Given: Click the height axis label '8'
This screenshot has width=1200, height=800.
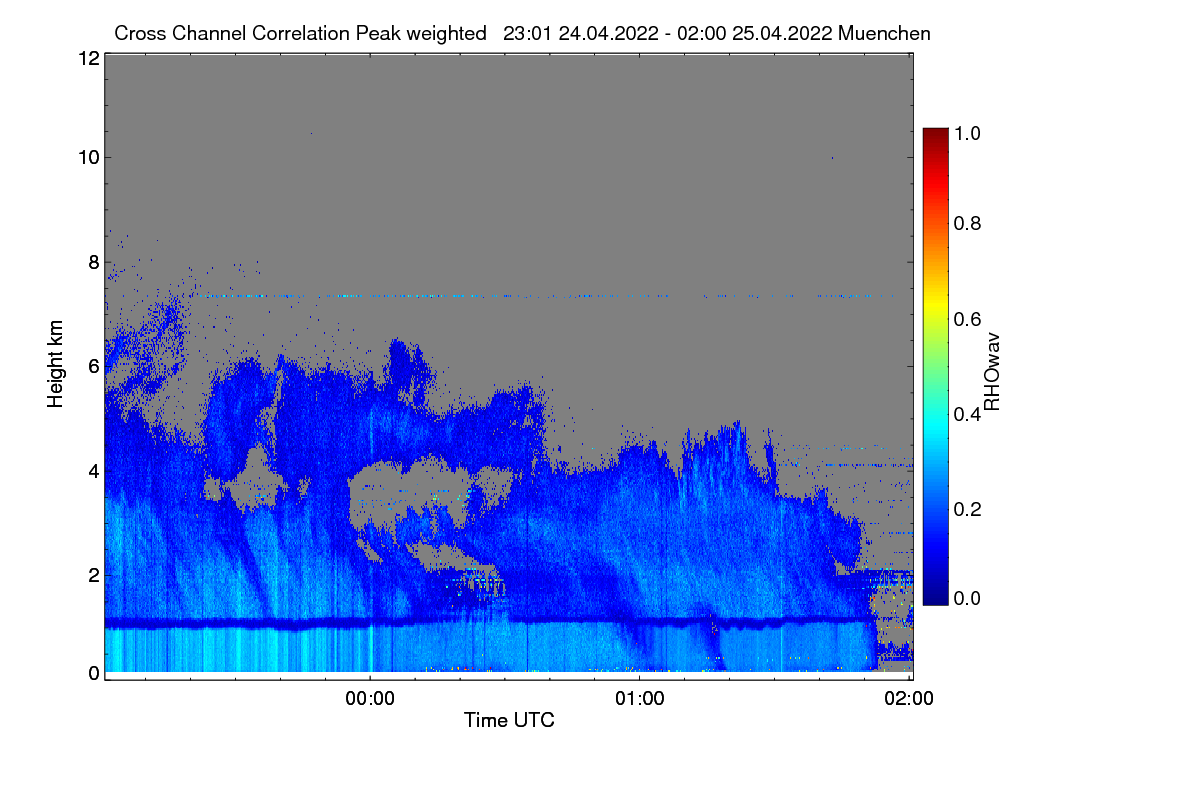Looking at the screenshot, I should coord(92,262).
